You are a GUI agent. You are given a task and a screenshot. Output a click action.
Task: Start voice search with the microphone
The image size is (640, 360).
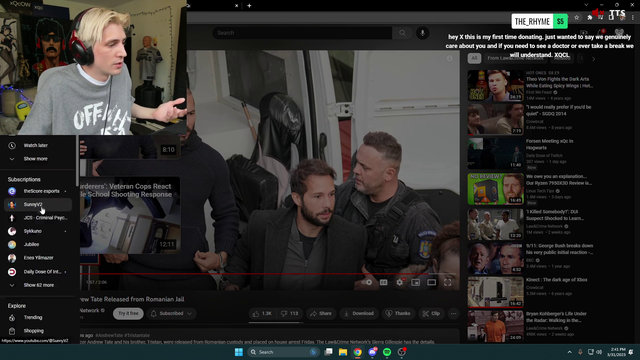coord(422,33)
